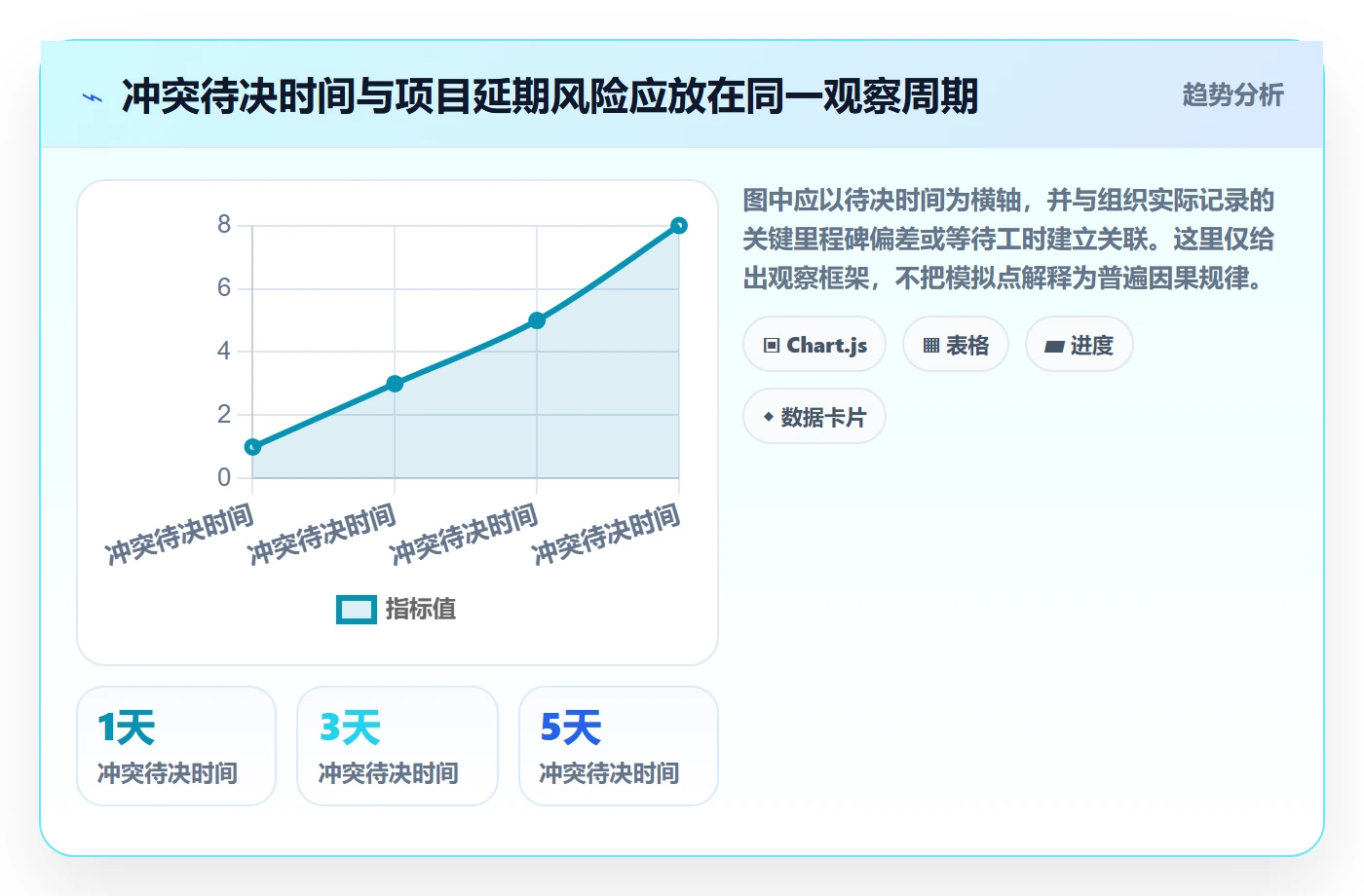Click the y-axis label 4

coord(224,351)
